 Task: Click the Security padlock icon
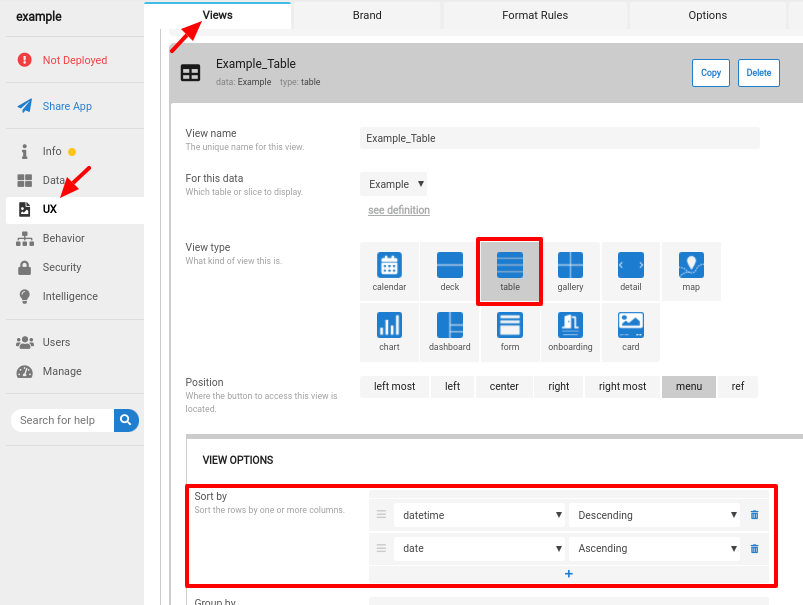pyautogui.click(x=25, y=267)
